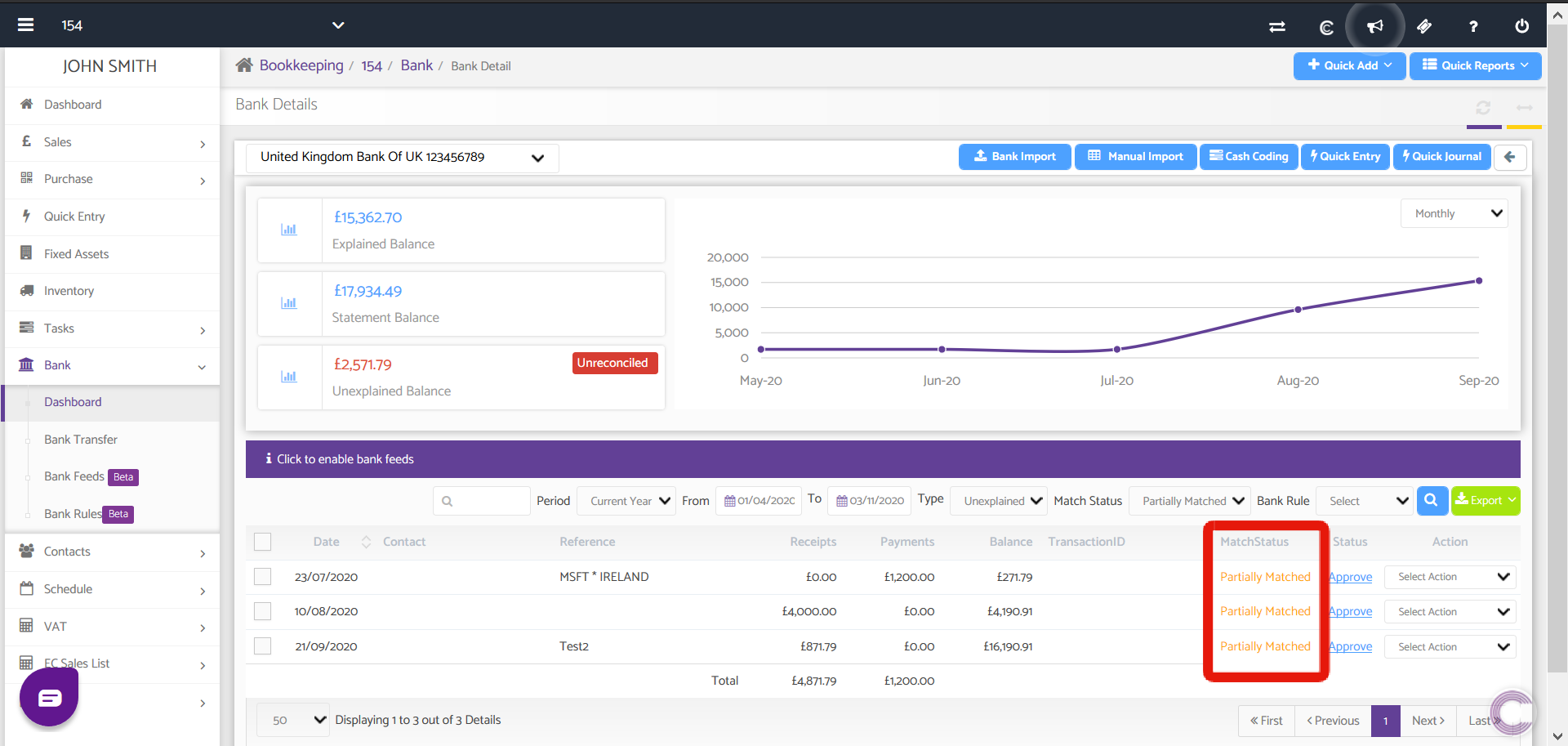1568x746 pixels.
Task: Click the Manual Import button
Action: click(x=1135, y=157)
